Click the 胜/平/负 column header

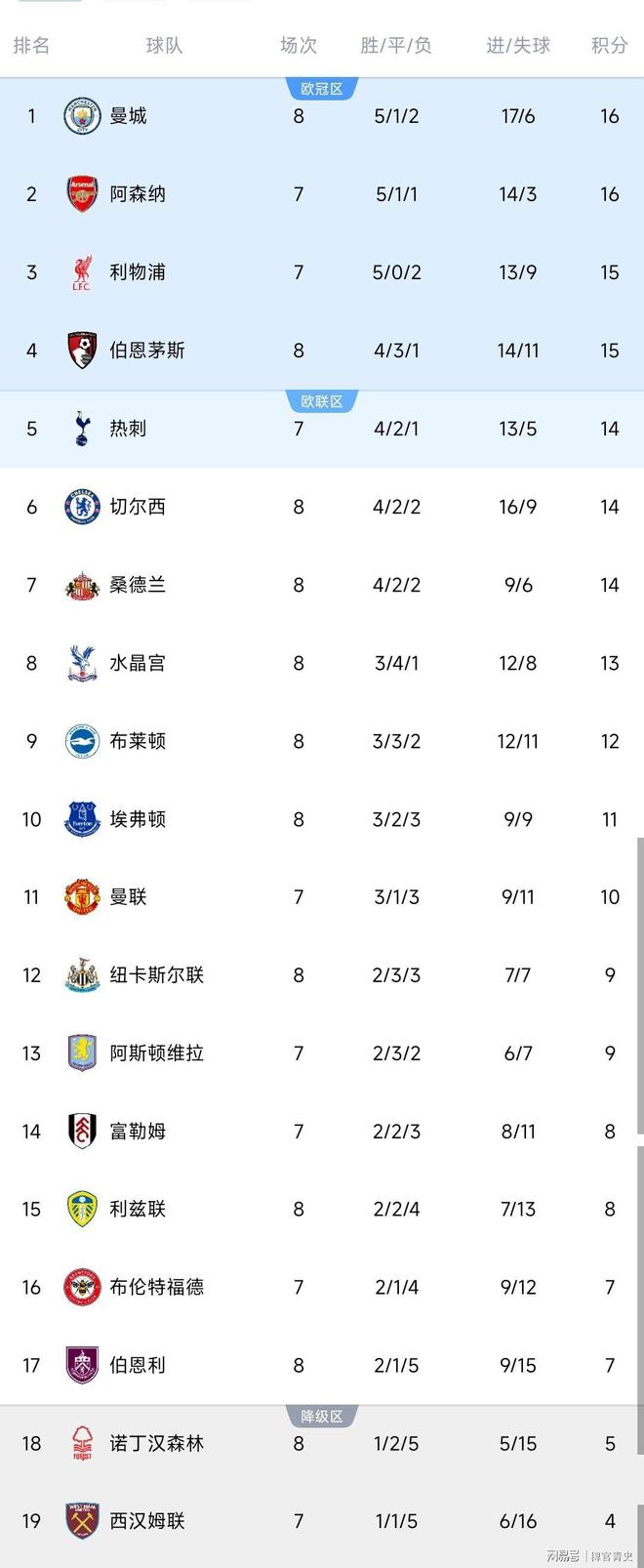[396, 45]
